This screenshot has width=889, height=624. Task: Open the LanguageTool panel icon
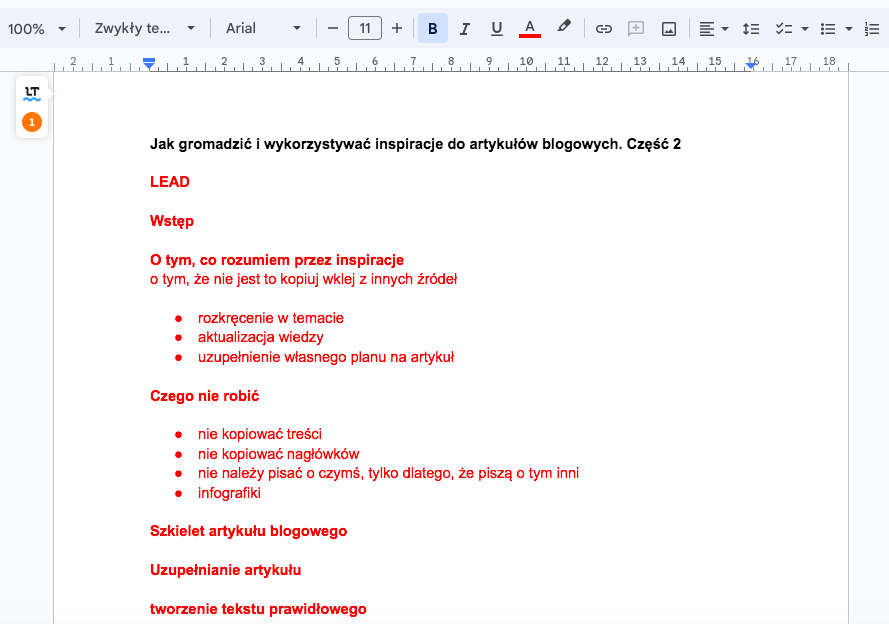[x=32, y=94]
